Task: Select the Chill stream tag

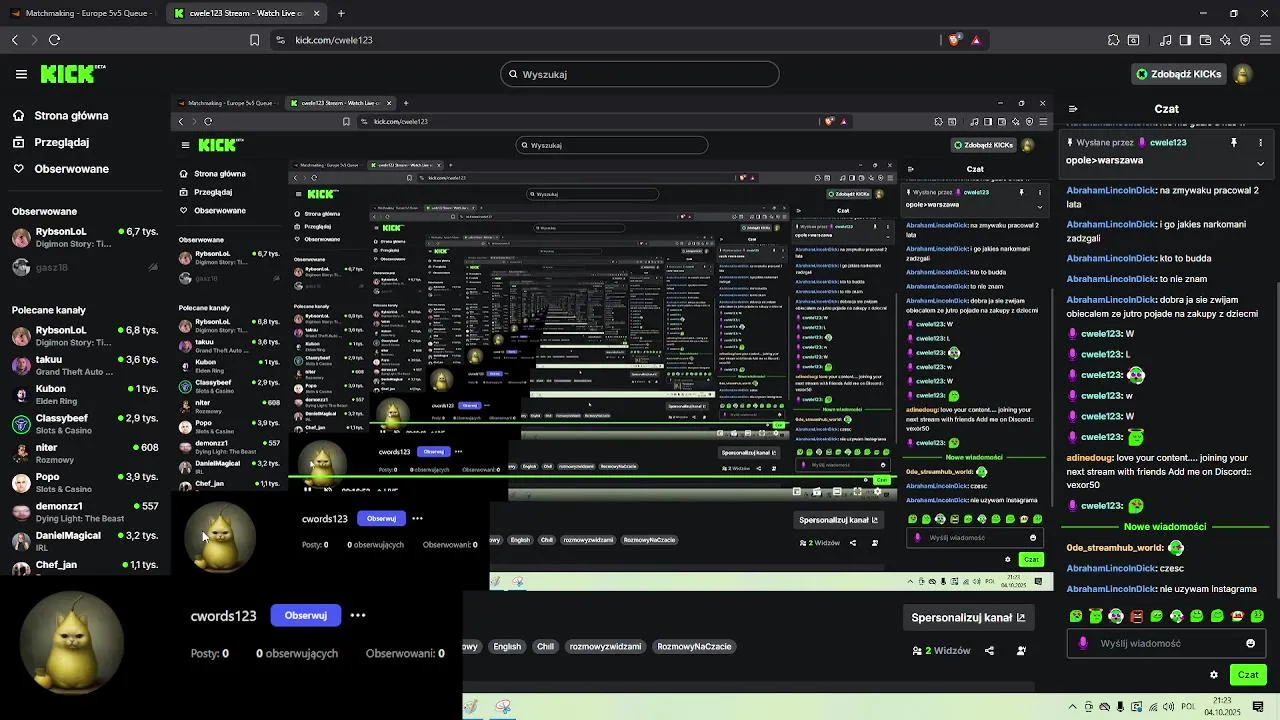Action: click(x=545, y=647)
